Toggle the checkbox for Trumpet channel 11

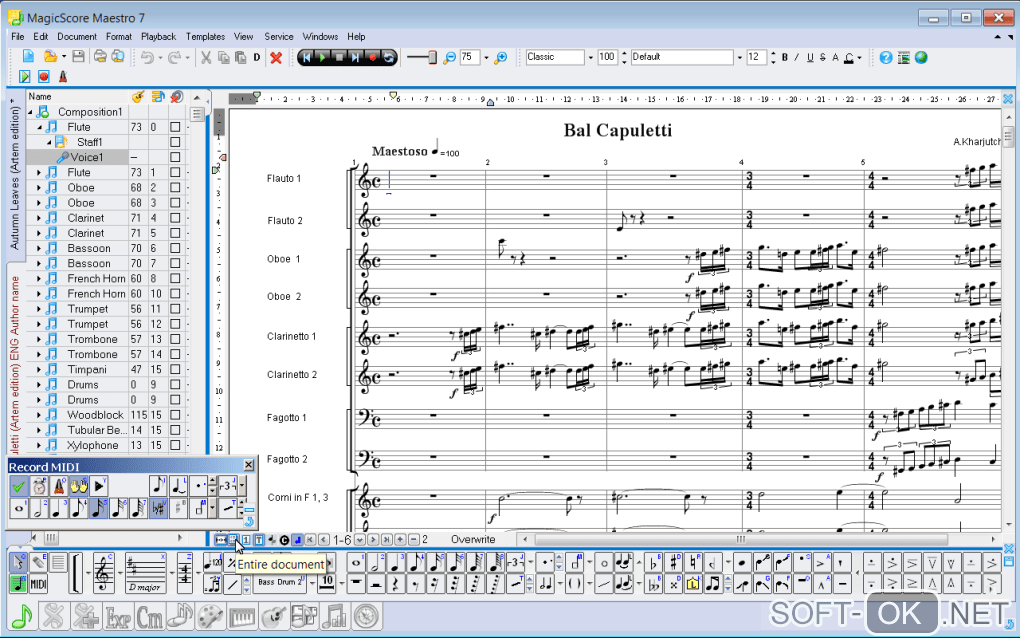[175, 309]
